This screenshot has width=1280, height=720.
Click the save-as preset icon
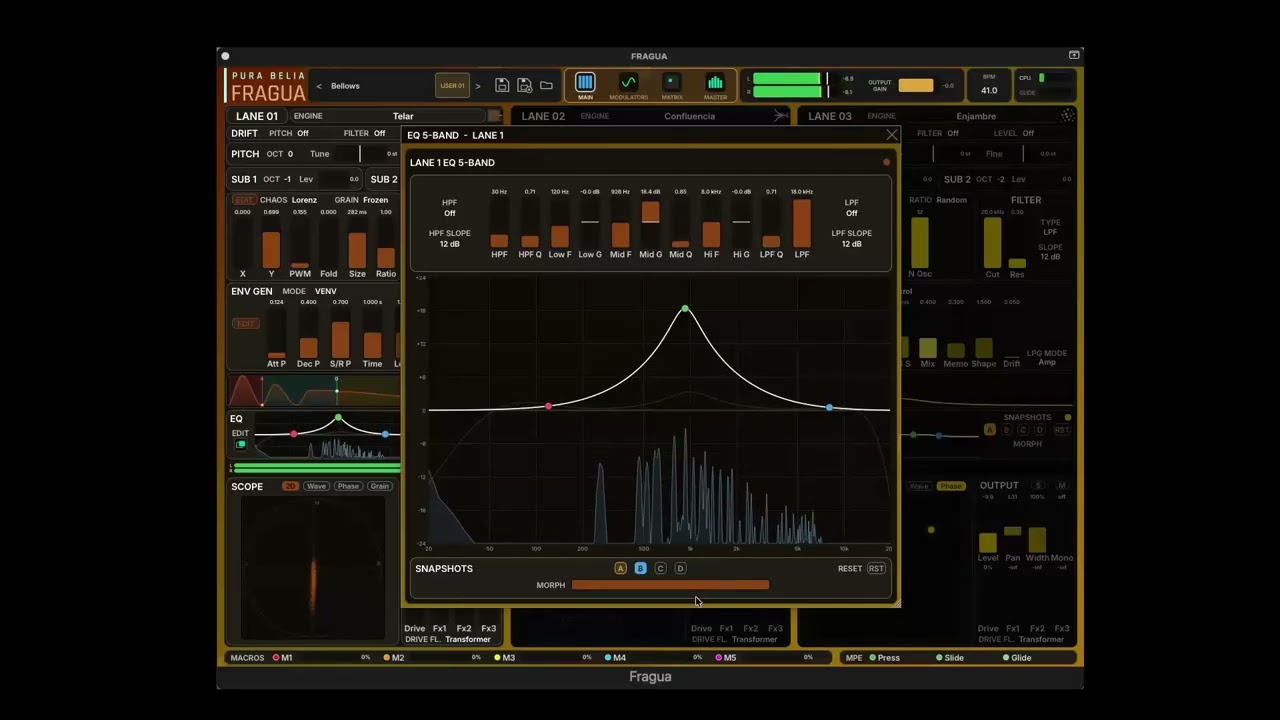(524, 86)
